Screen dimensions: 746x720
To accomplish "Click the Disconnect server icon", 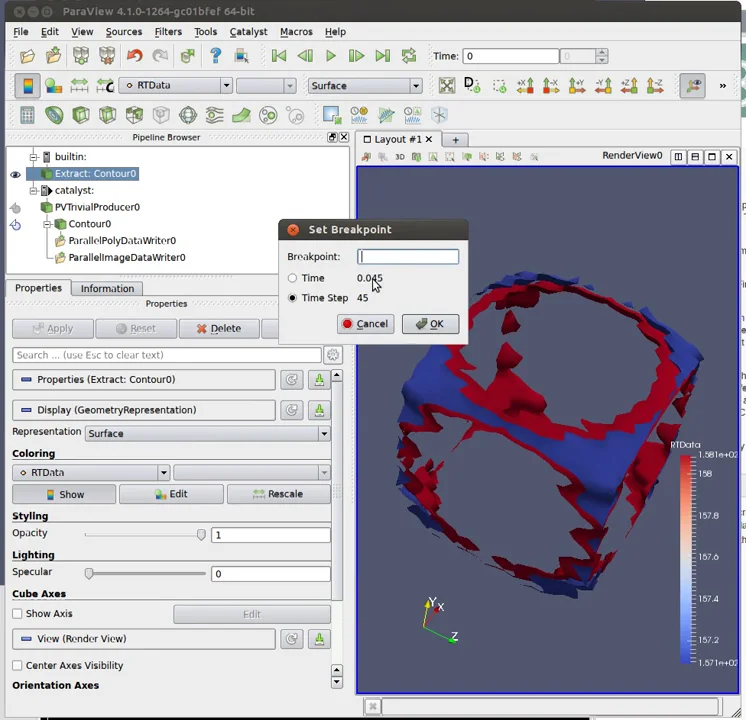I will (x=107, y=56).
